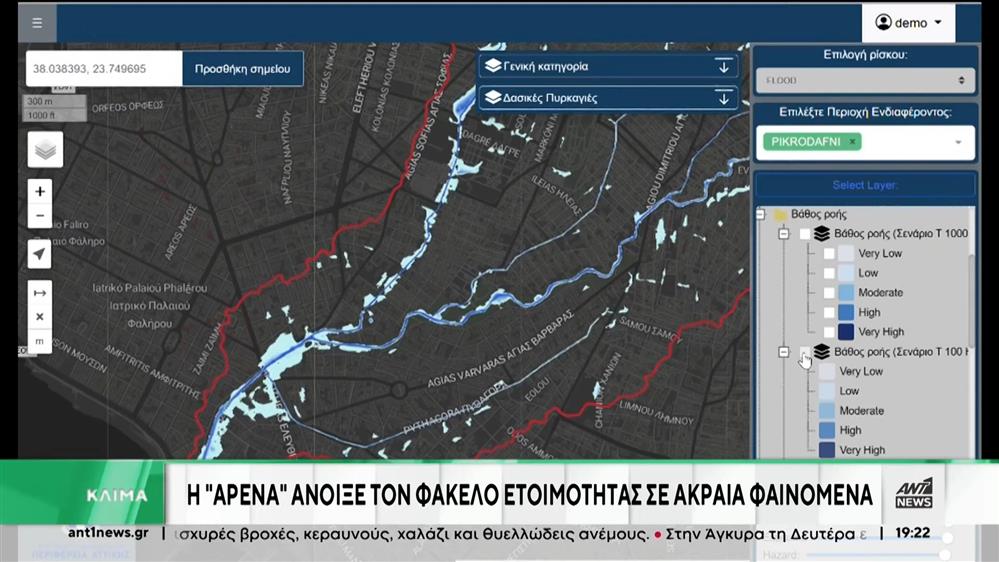Viewport: 999px width, 562px height.
Task: Change the measurement unit (m) button
Action: coord(39,341)
